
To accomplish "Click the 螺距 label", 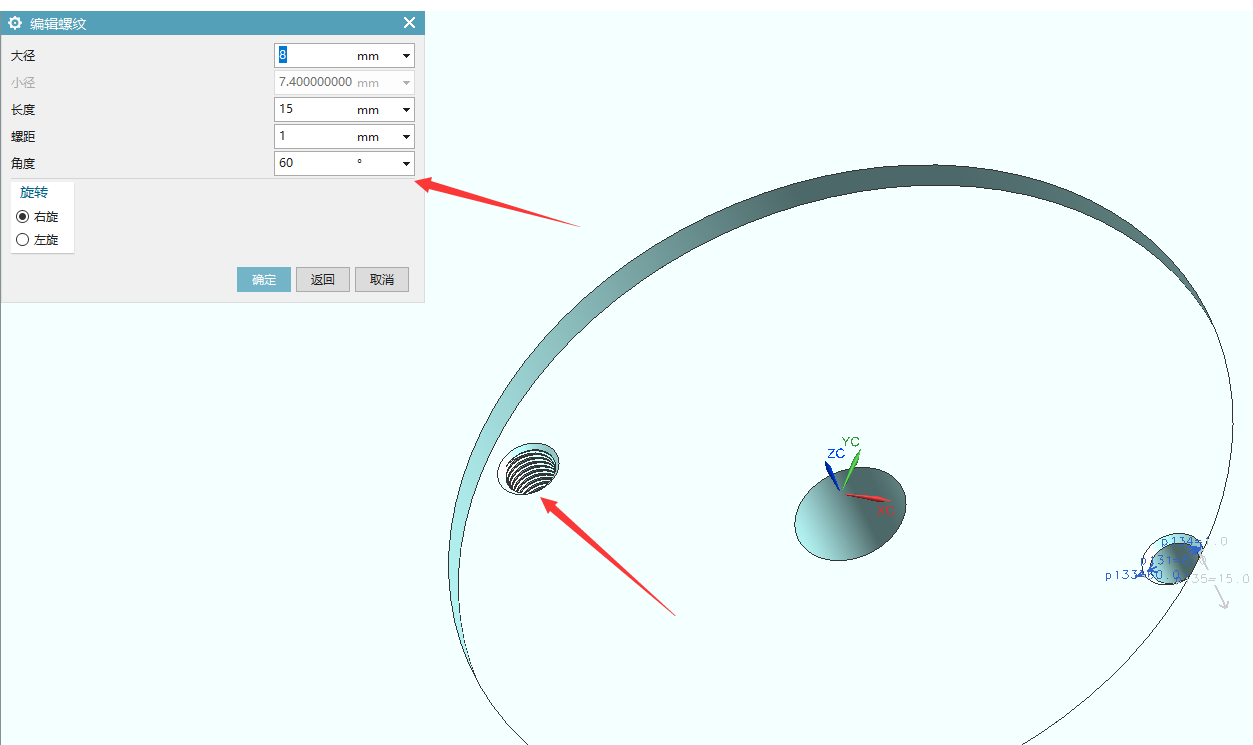I will (23, 137).
